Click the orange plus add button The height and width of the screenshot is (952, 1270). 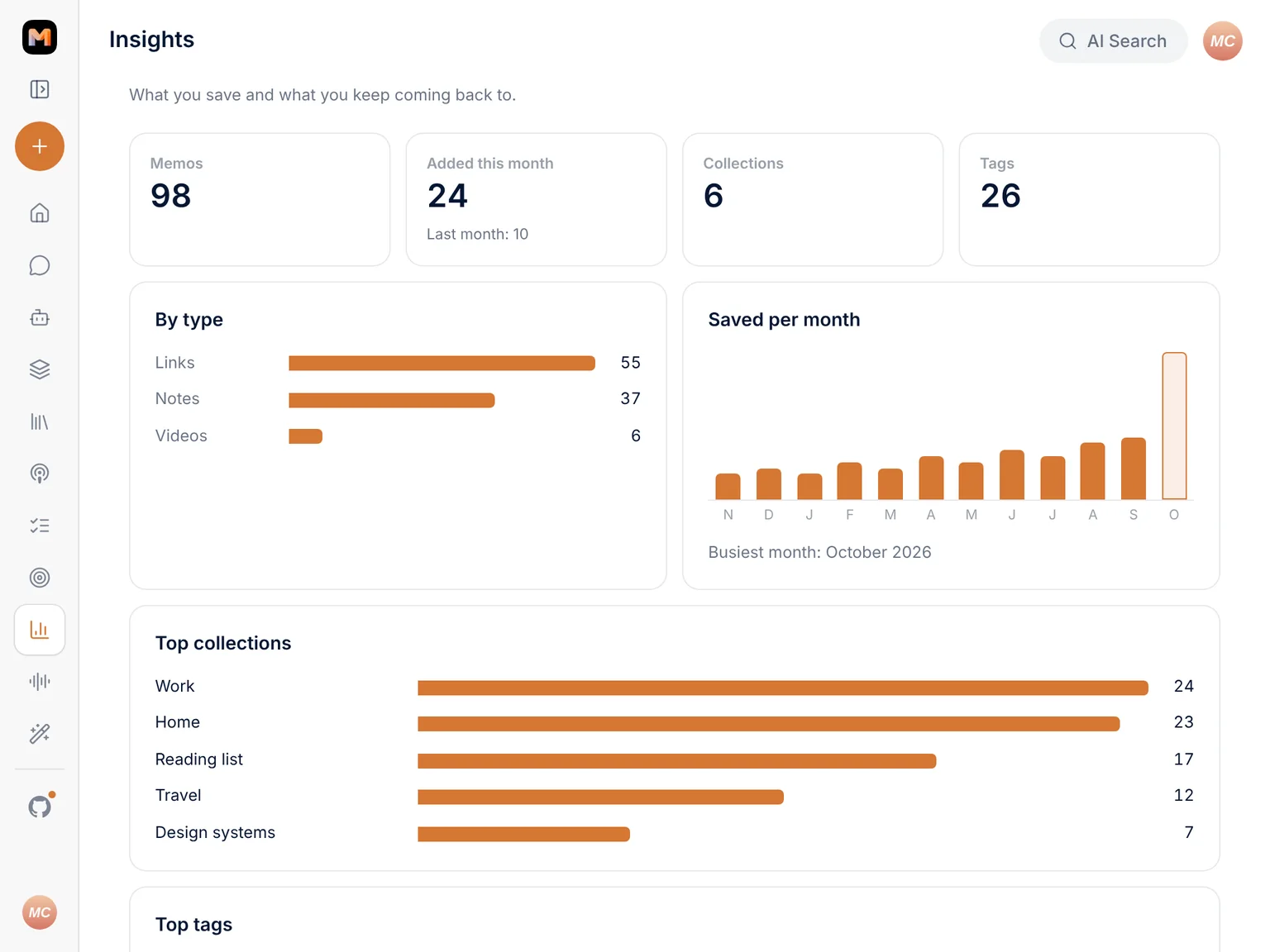click(40, 146)
